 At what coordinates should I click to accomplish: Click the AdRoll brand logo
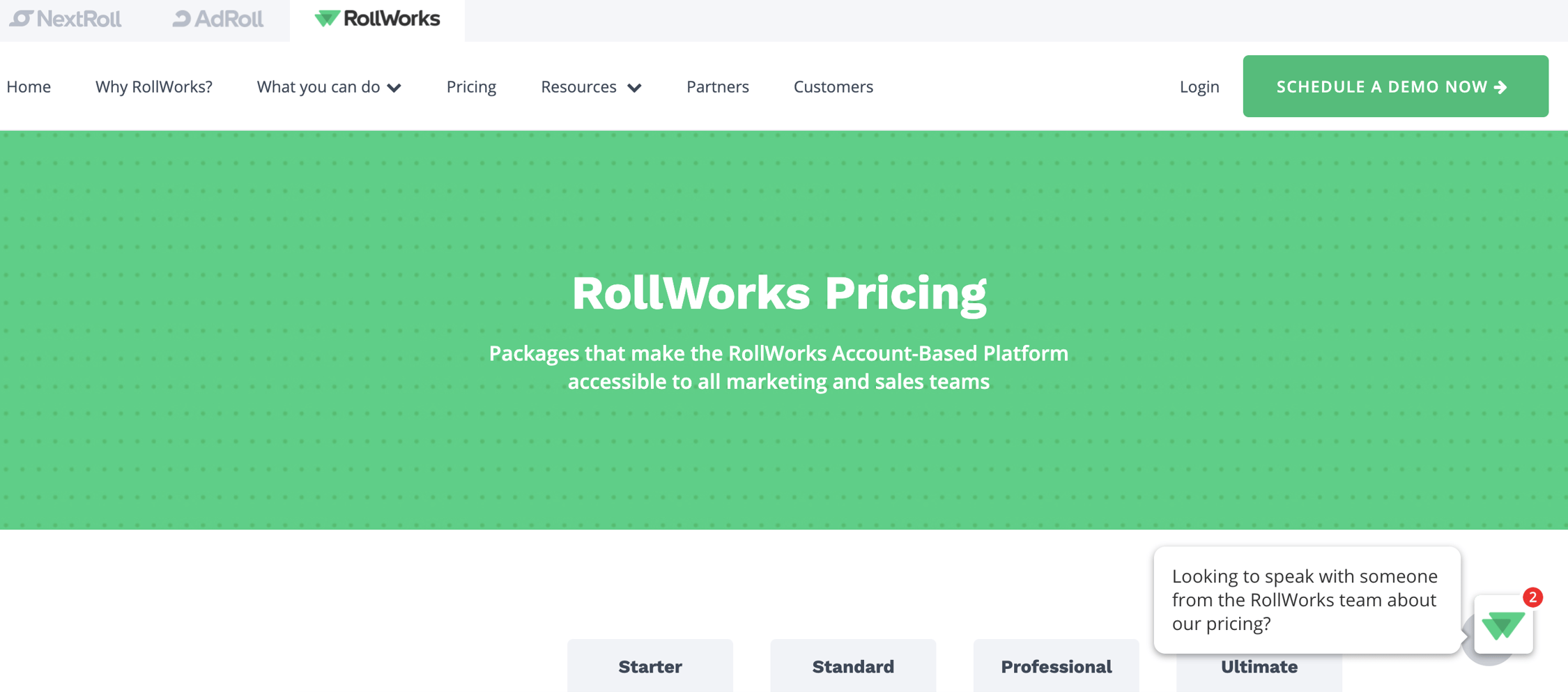[x=217, y=19]
